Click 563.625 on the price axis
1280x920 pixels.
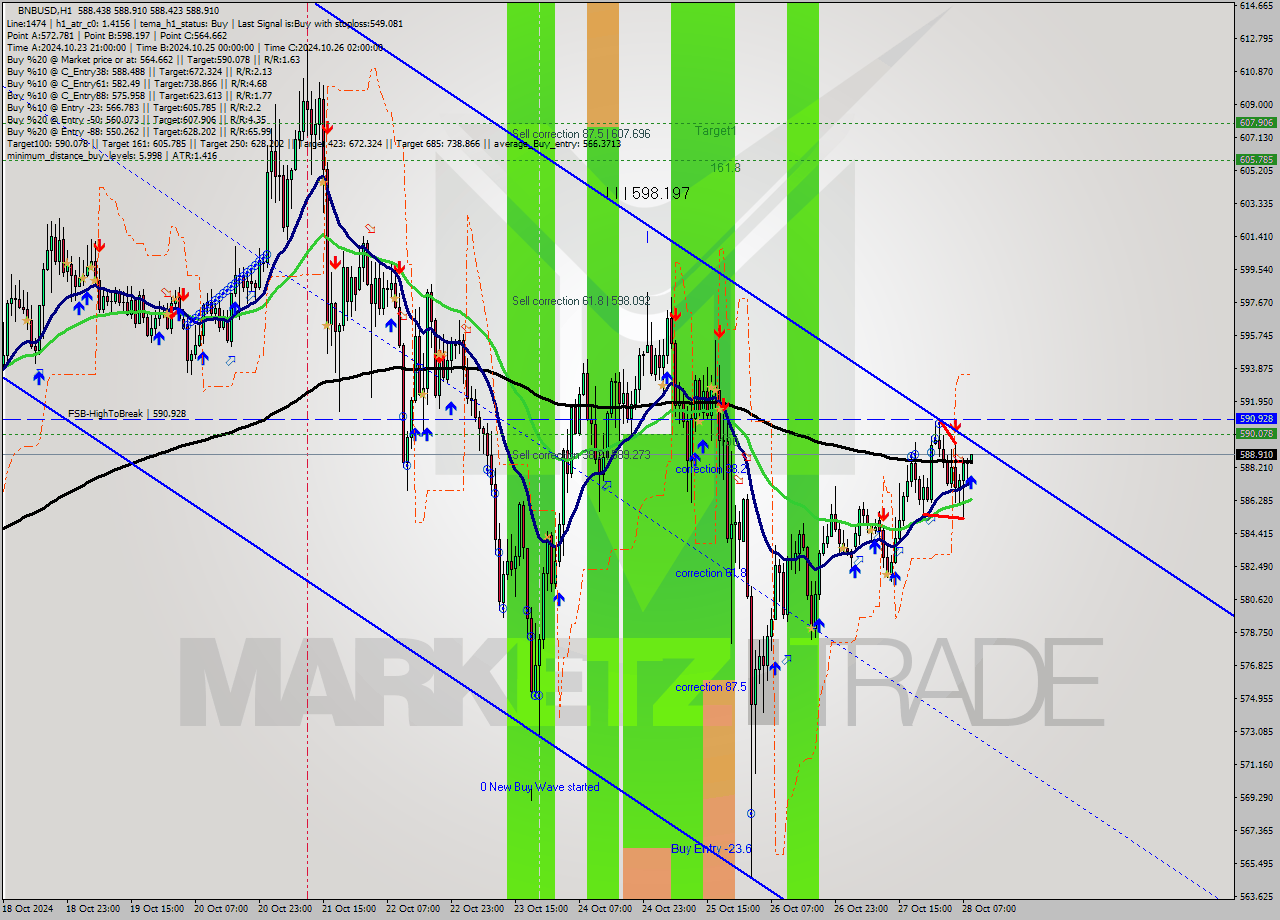pyautogui.click(x=1256, y=897)
